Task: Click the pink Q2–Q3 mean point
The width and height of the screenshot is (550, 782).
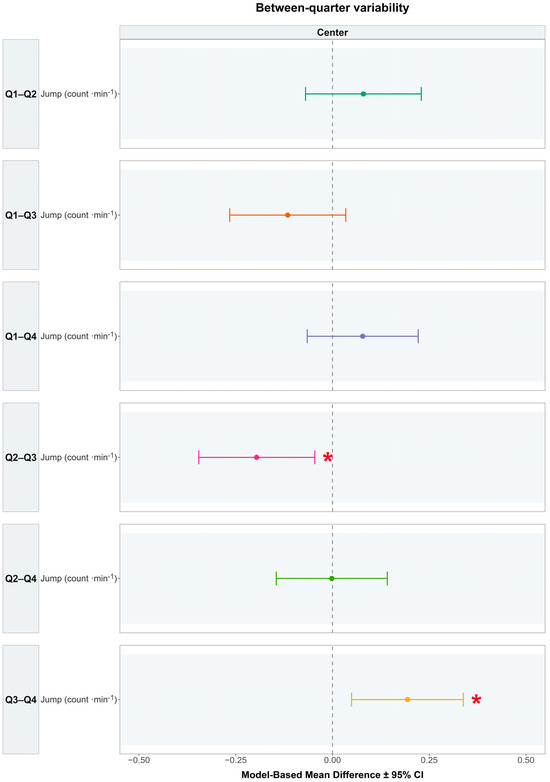Action: click(257, 457)
